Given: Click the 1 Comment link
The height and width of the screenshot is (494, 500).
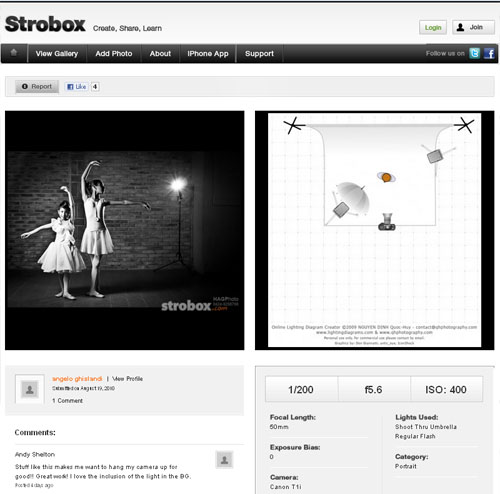Looking at the screenshot, I should (x=67, y=401).
